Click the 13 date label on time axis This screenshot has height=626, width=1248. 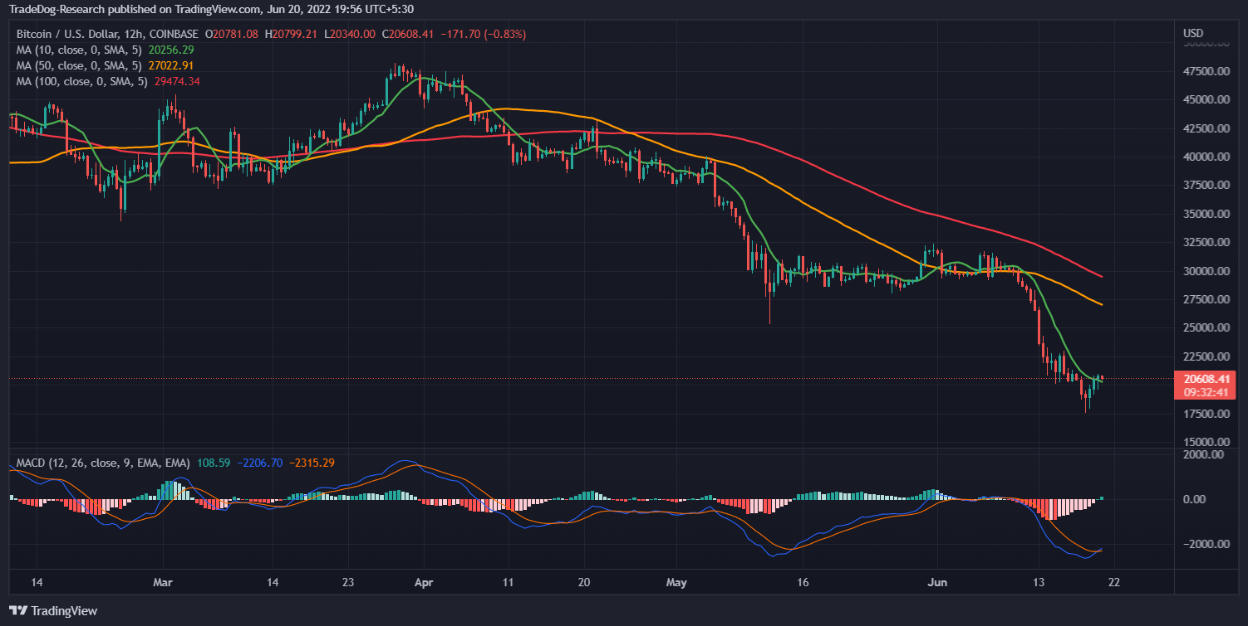[x=1041, y=581]
